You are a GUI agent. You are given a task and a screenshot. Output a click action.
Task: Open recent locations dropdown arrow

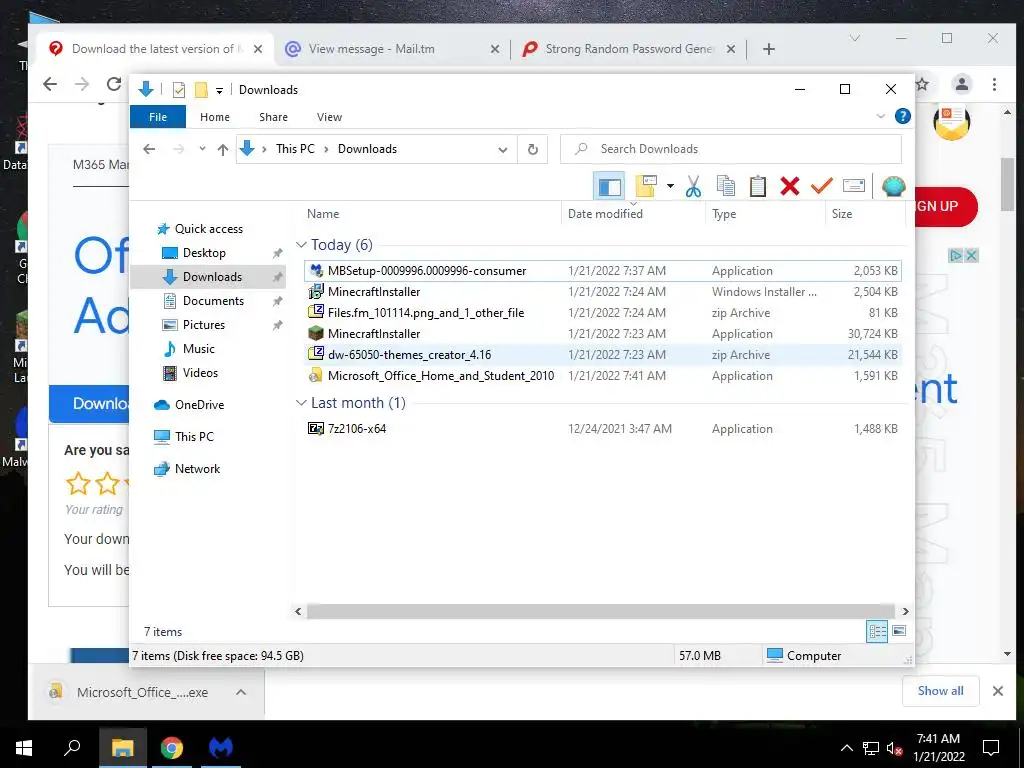(x=202, y=149)
